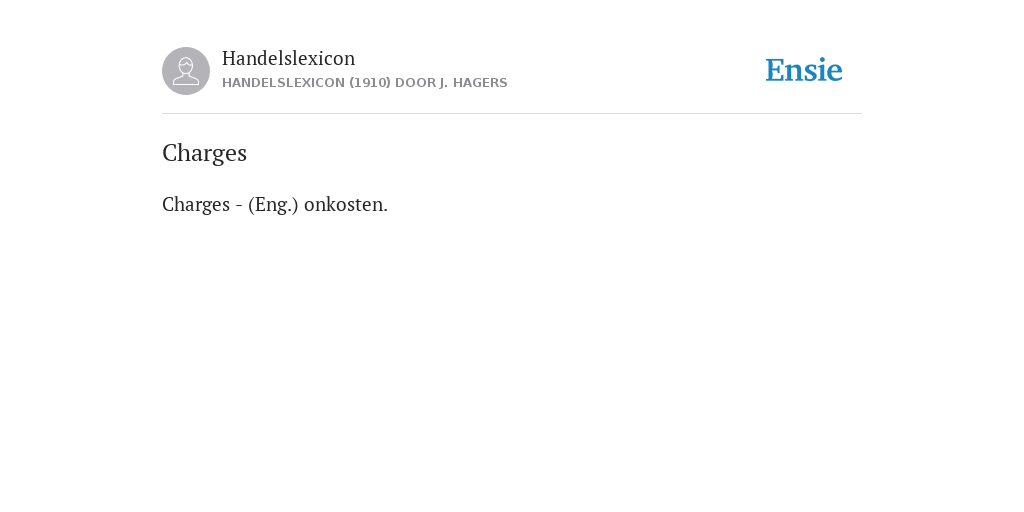Click the first word HANDELSLEXICON in the grey subtitle

click(x=283, y=83)
